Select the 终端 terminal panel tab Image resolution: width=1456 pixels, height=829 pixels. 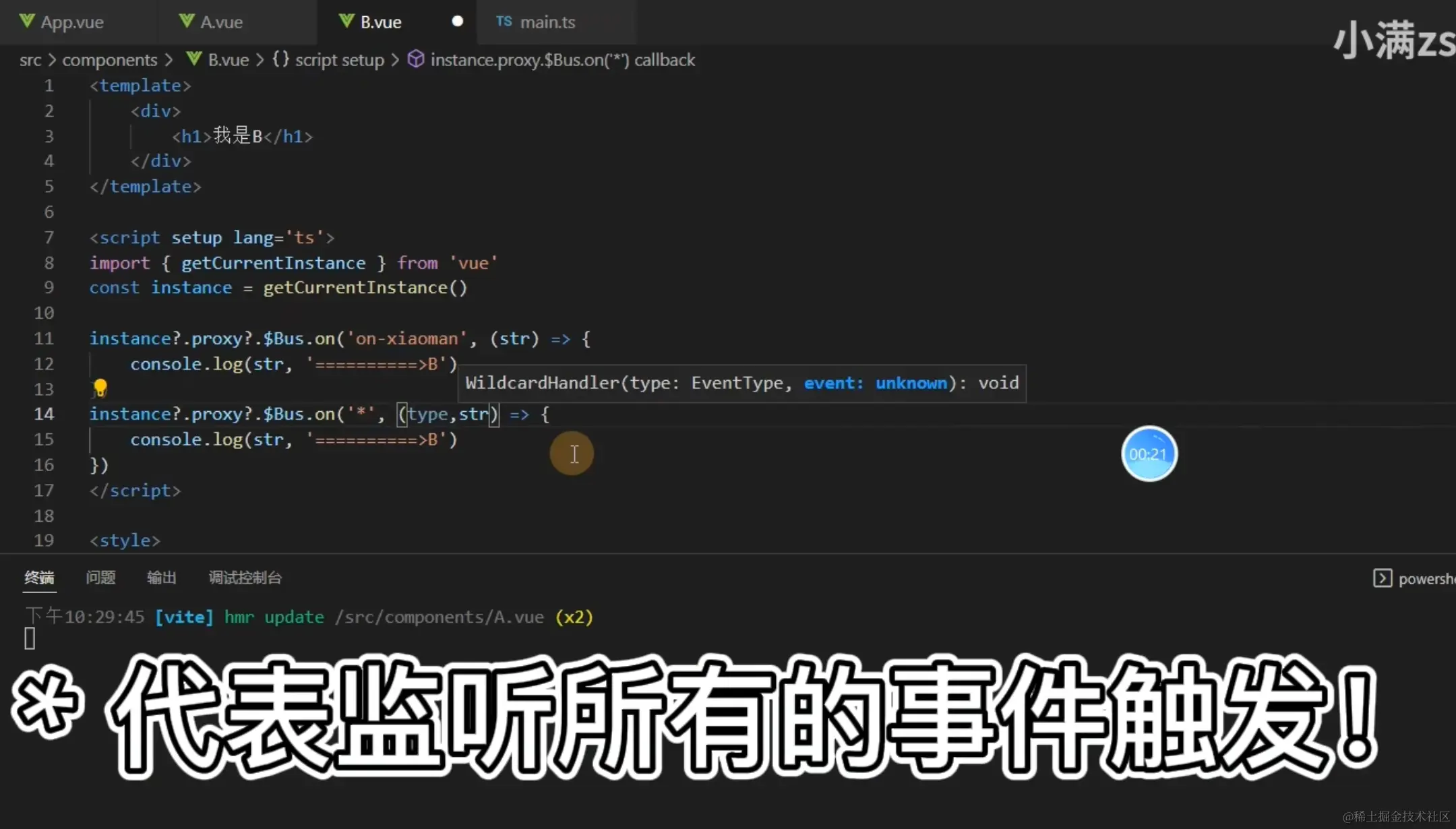[x=39, y=578]
